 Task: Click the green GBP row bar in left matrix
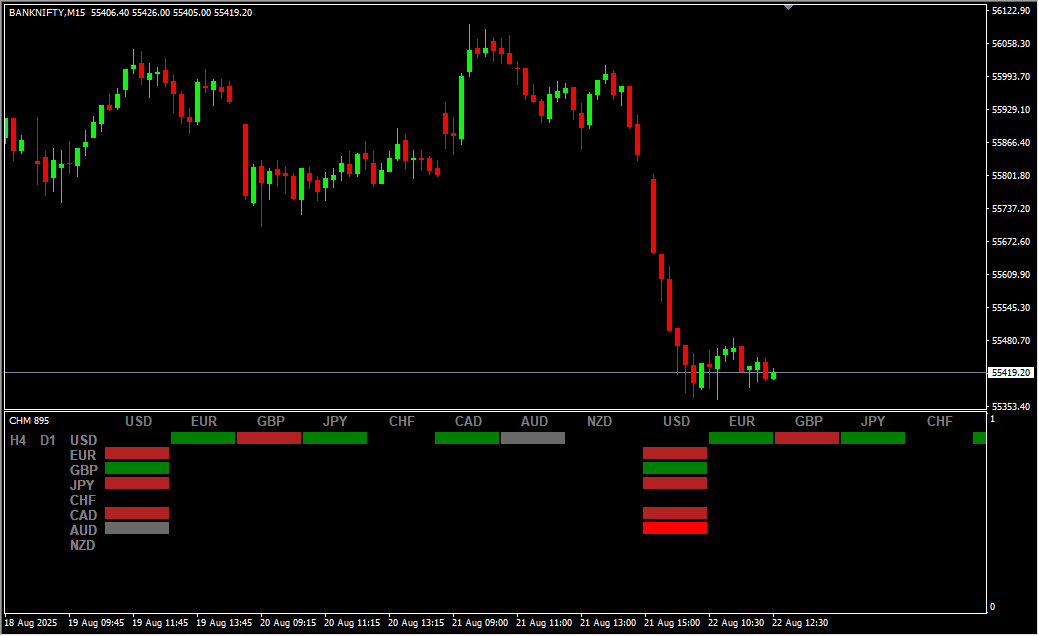coord(137,468)
